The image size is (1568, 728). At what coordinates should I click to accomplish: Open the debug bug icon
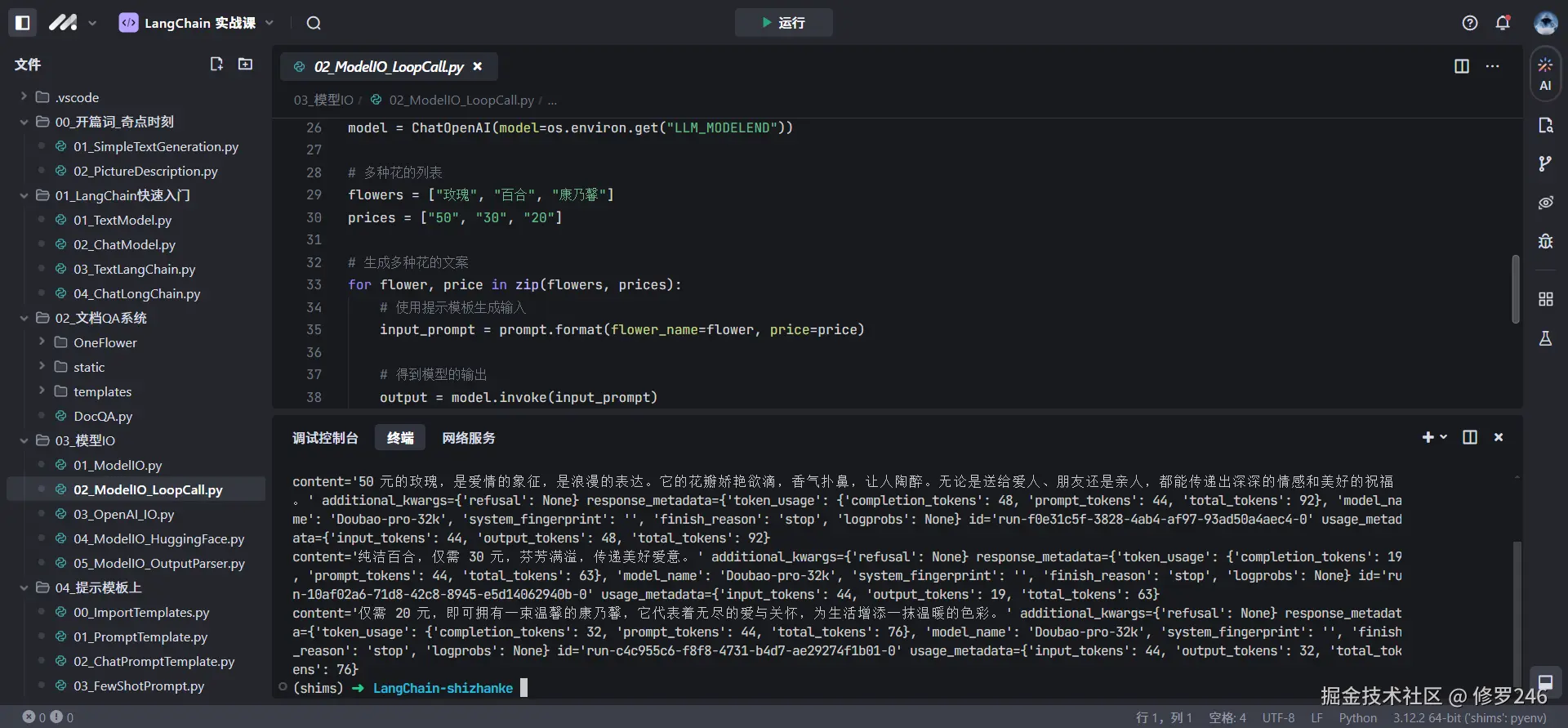[1545, 241]
